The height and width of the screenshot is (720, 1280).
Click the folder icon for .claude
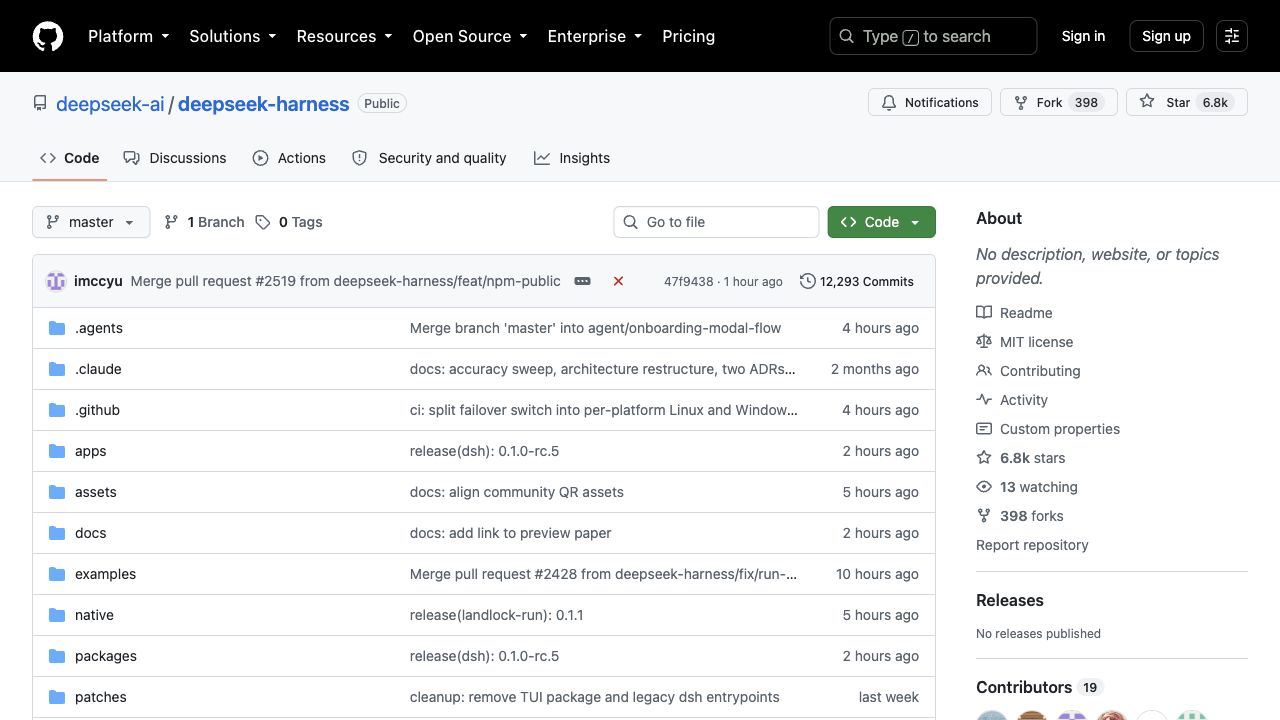[x=57, y=369]
